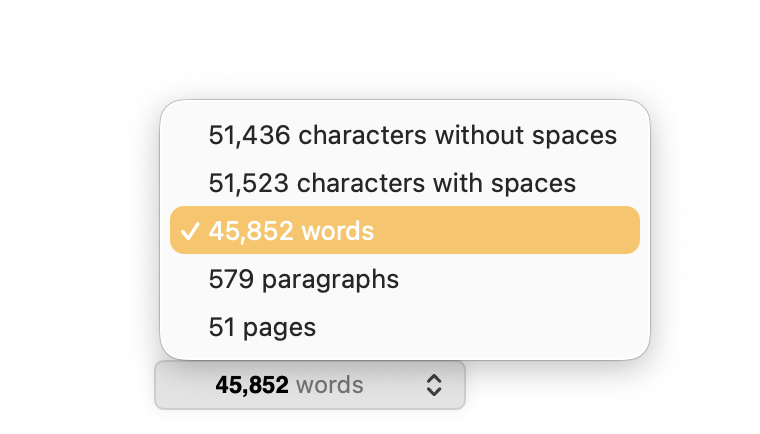The width and height of the screenshot is (760, 434).
Task: Enable the character count without spaces
Action: (405, 135)
